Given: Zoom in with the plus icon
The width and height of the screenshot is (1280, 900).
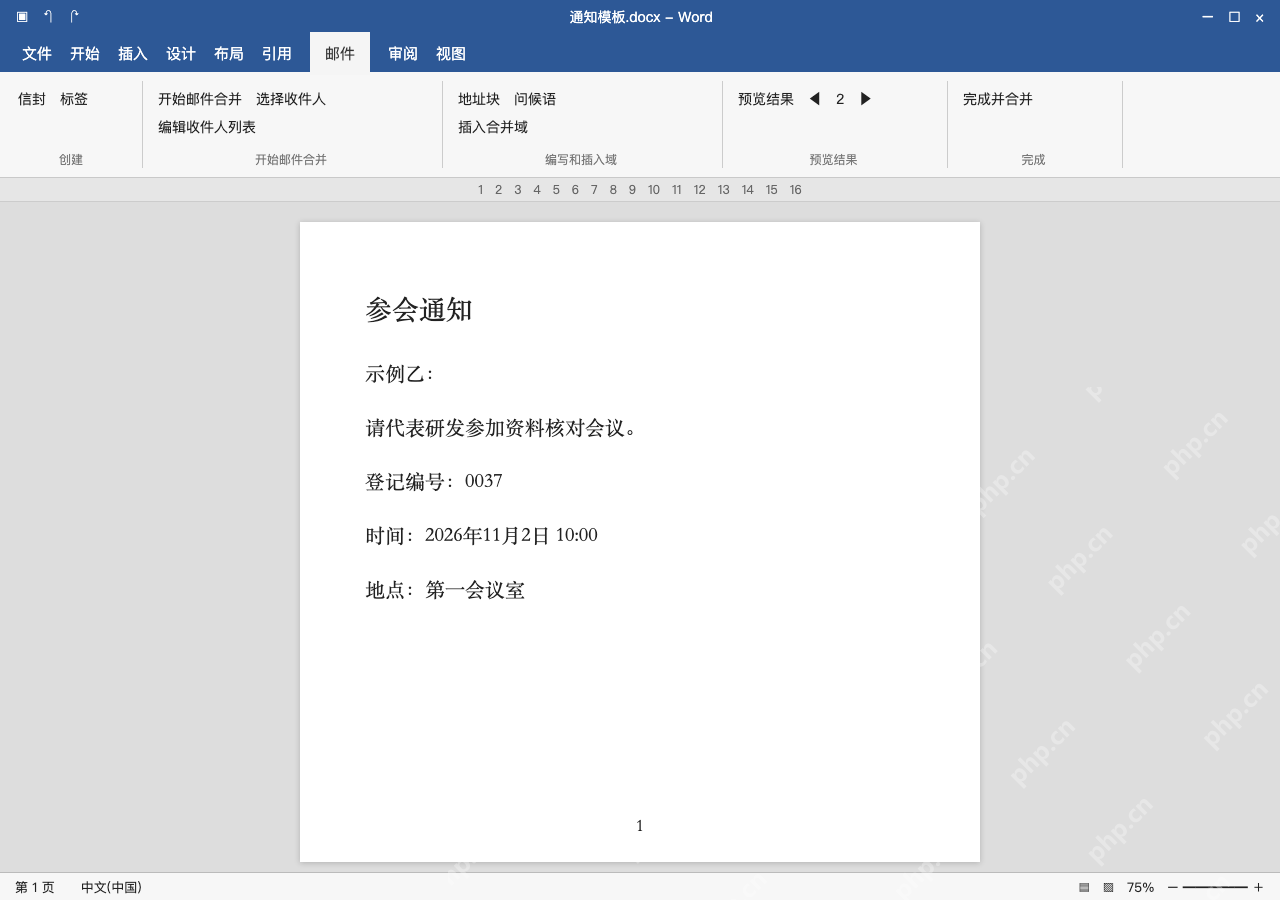Looking at the screenshot, I should pyautogui.click(x=1258, y=887).
